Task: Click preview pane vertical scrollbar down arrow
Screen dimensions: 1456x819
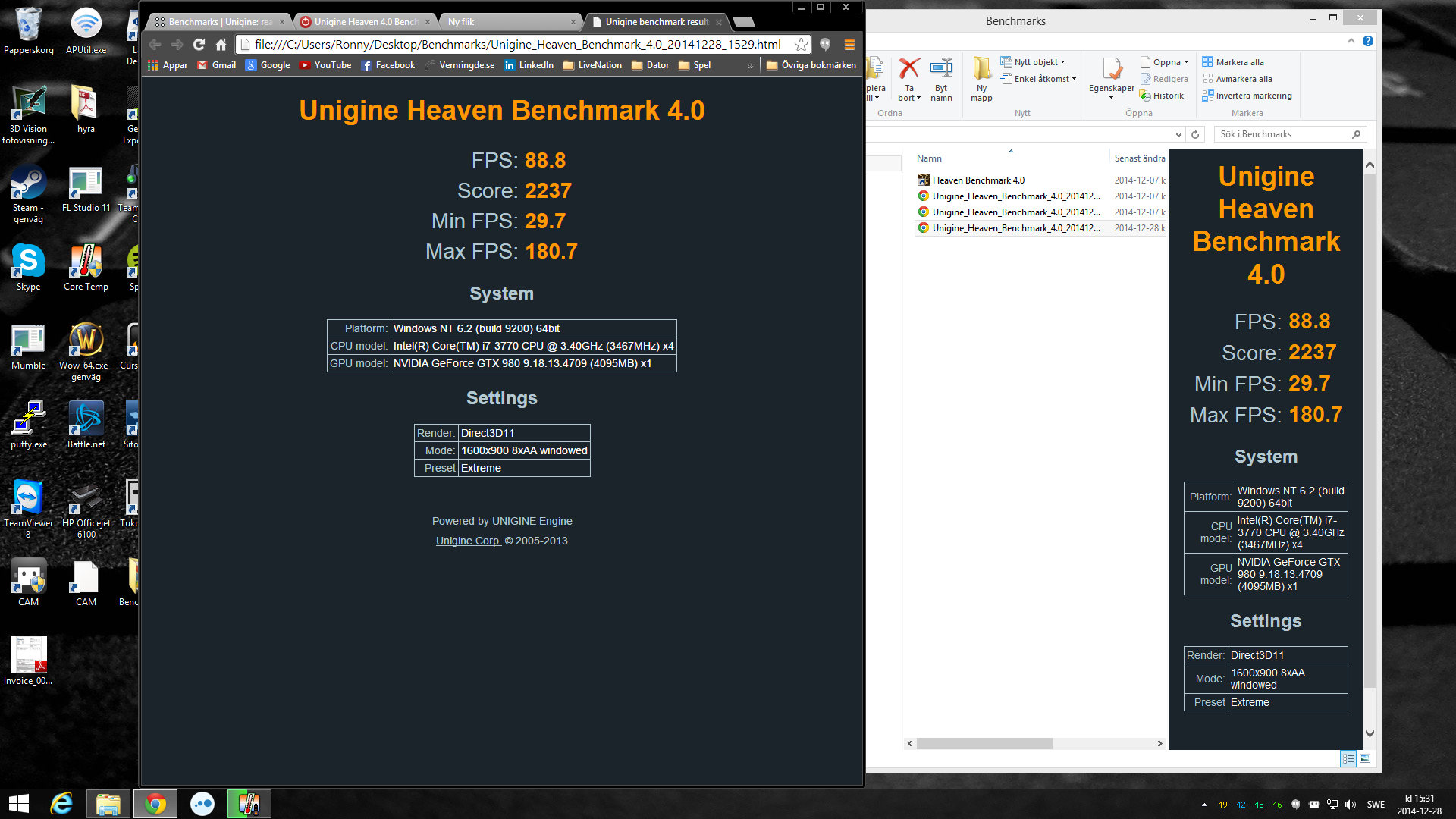Action: tap(1370, 733)
